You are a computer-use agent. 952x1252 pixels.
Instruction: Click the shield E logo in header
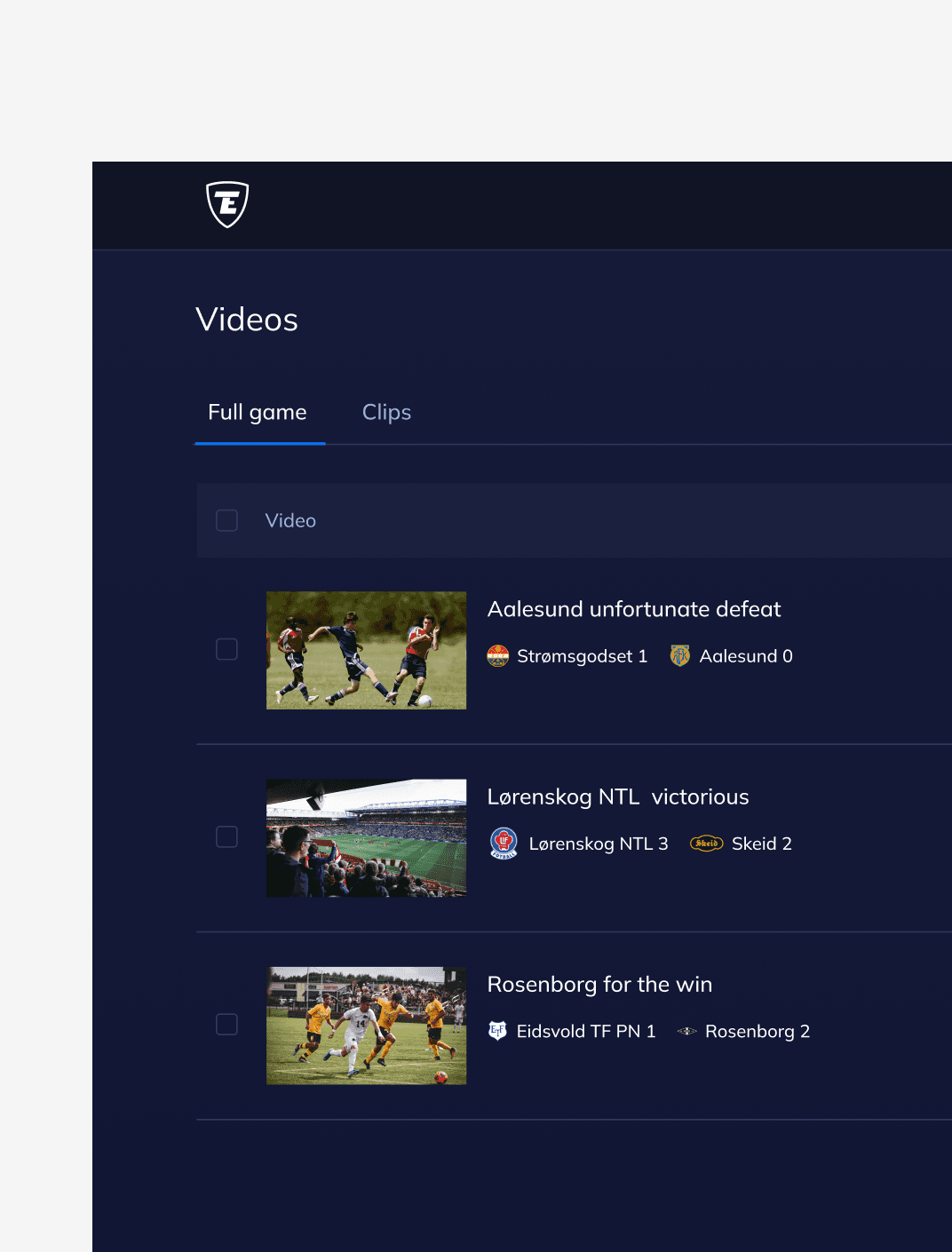(227, 204)
